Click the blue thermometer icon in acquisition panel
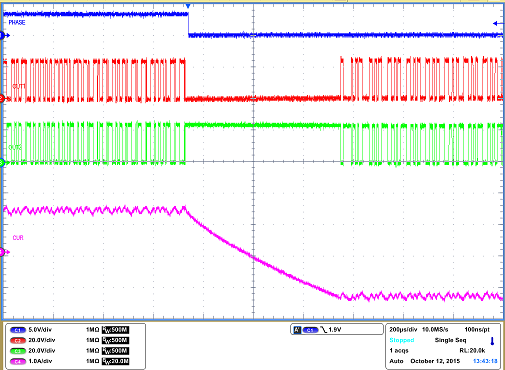This screenshot has height=370, width=505. point(492,341)
